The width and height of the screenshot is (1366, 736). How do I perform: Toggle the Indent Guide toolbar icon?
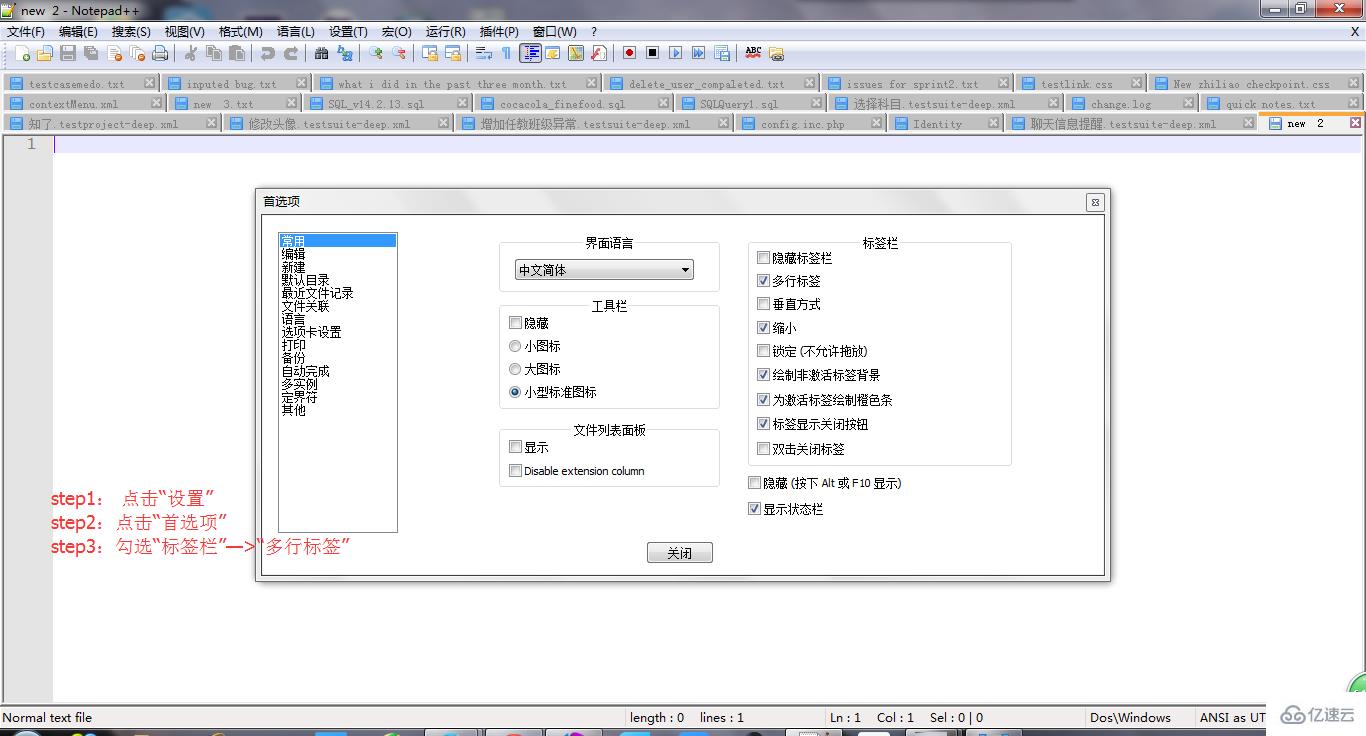[530, 53]
